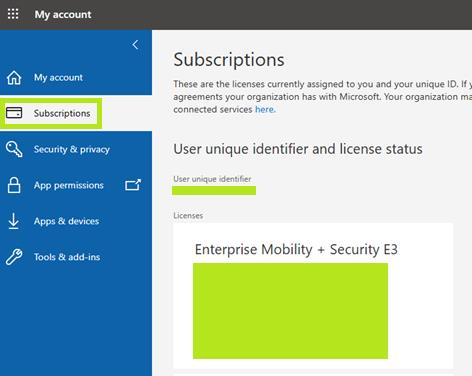Open App permissions in the sidebar
Image resolution: width=472 pixels, height=376 pixels.
point(69,185)
